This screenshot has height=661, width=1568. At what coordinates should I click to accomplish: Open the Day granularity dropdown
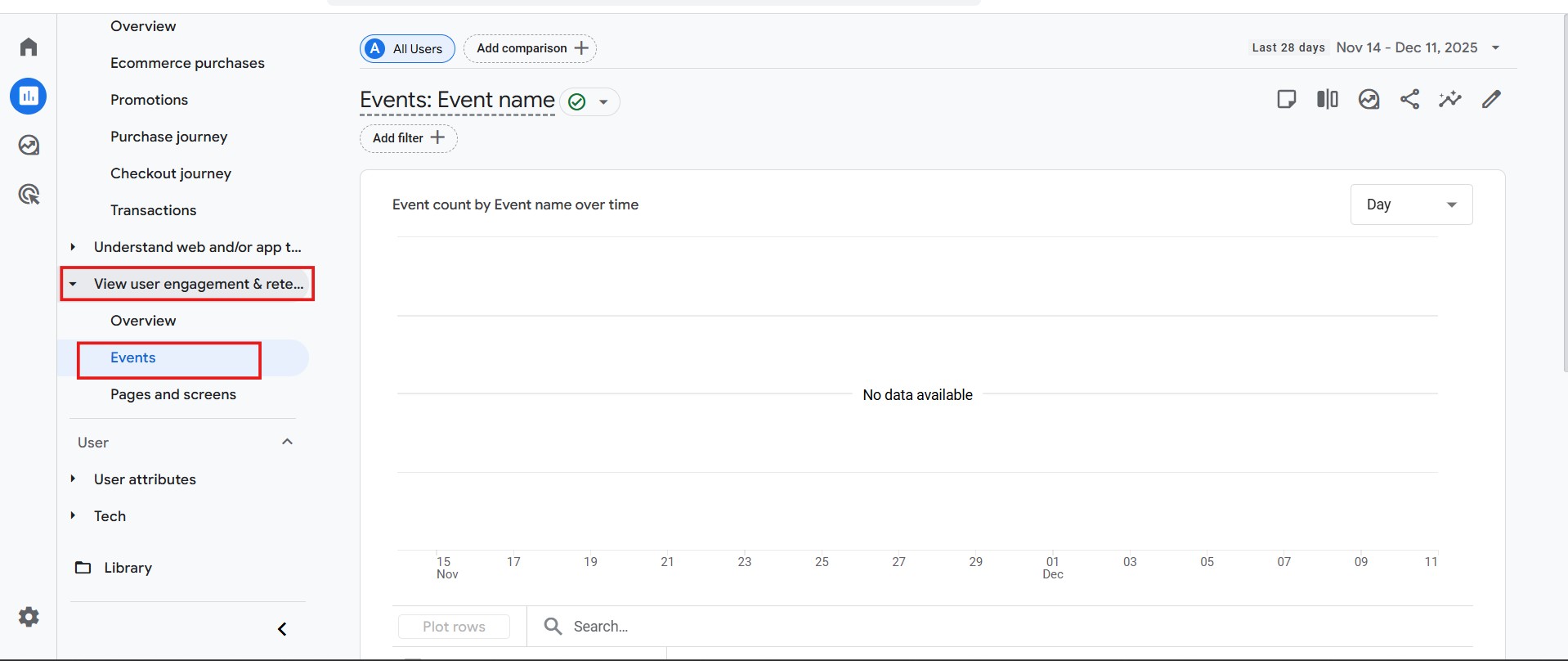(1411, 205)
